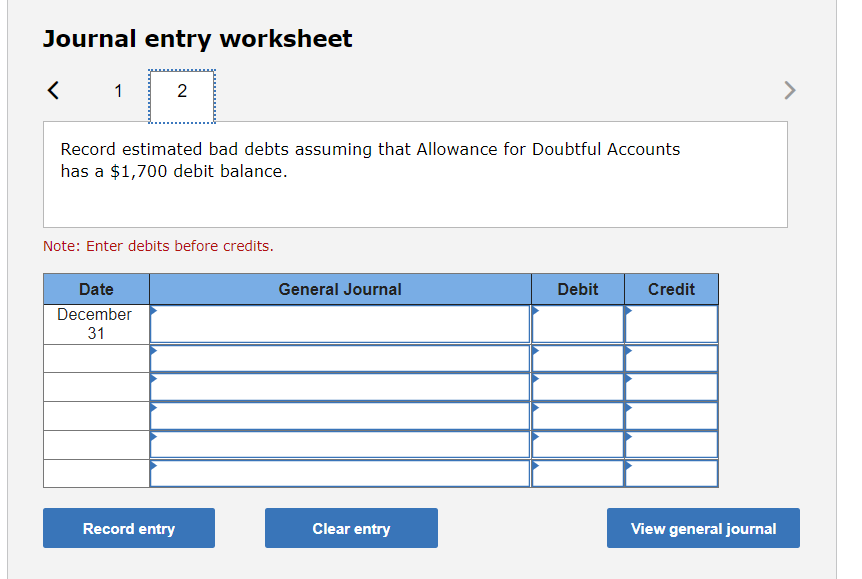Click the left navigation chevron arrow
The width and height of the screenshot is (862, 579).
click(52, 90)
